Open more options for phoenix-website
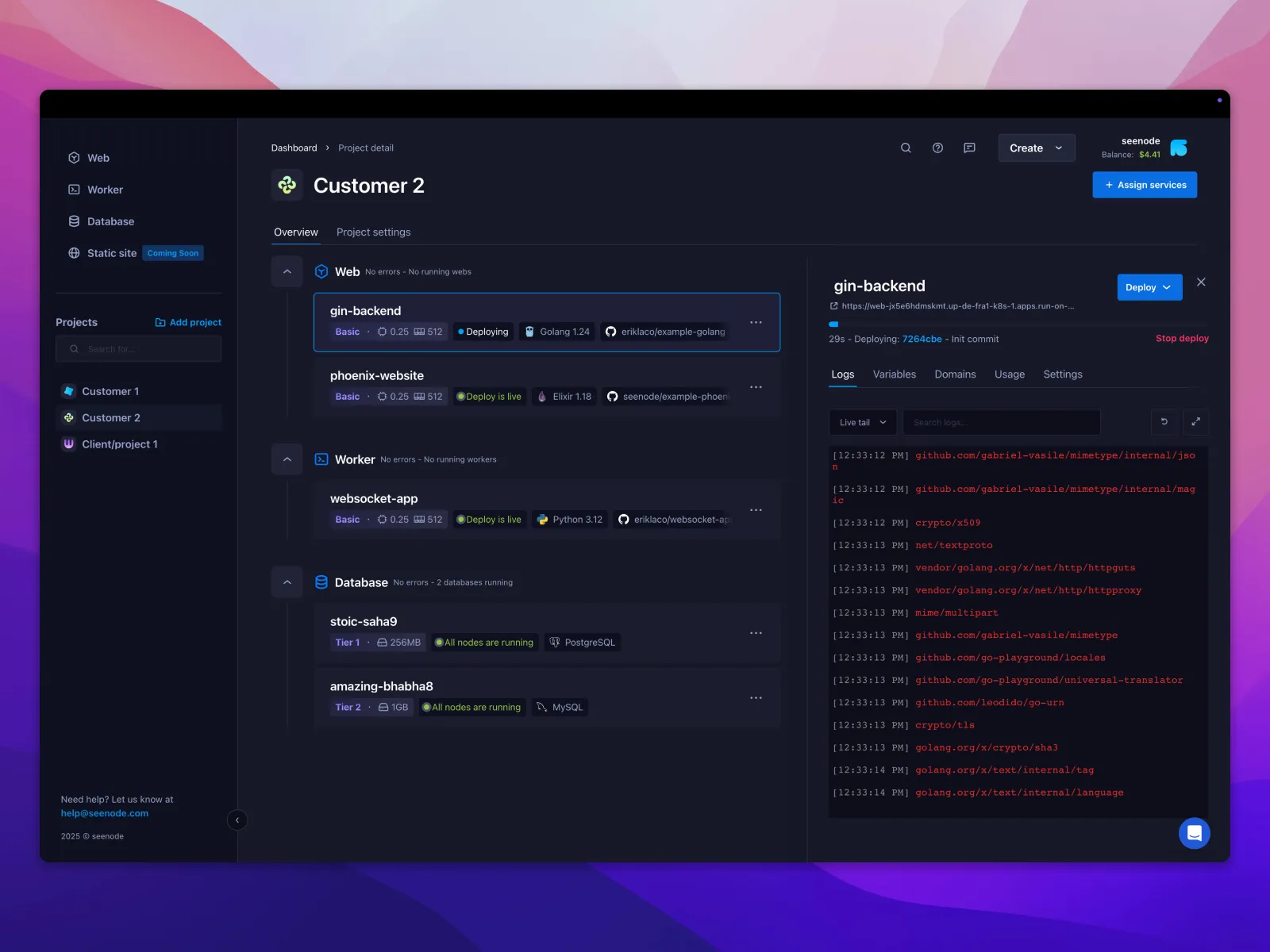The image size is (1270, 952). pyautogui.click(x=756, y=387)
